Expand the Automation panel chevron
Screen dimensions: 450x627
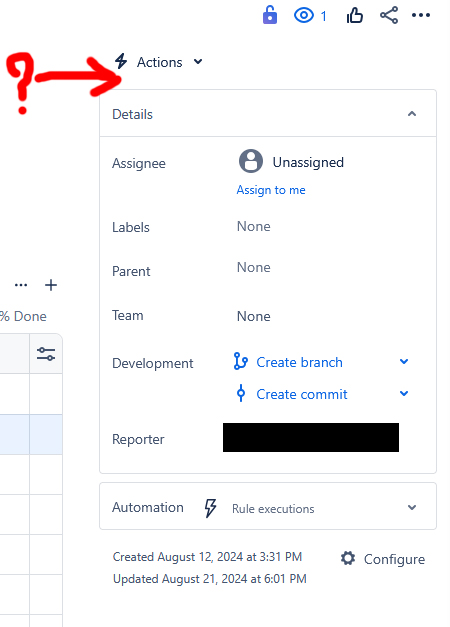pyautogui.click(x=412, y=507)
